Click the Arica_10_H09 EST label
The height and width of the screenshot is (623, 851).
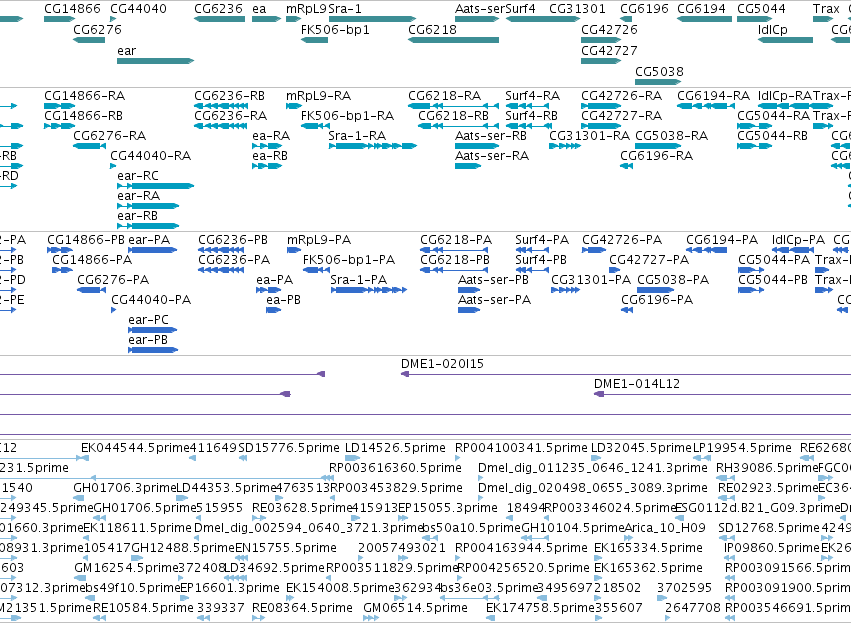(665, 529)
